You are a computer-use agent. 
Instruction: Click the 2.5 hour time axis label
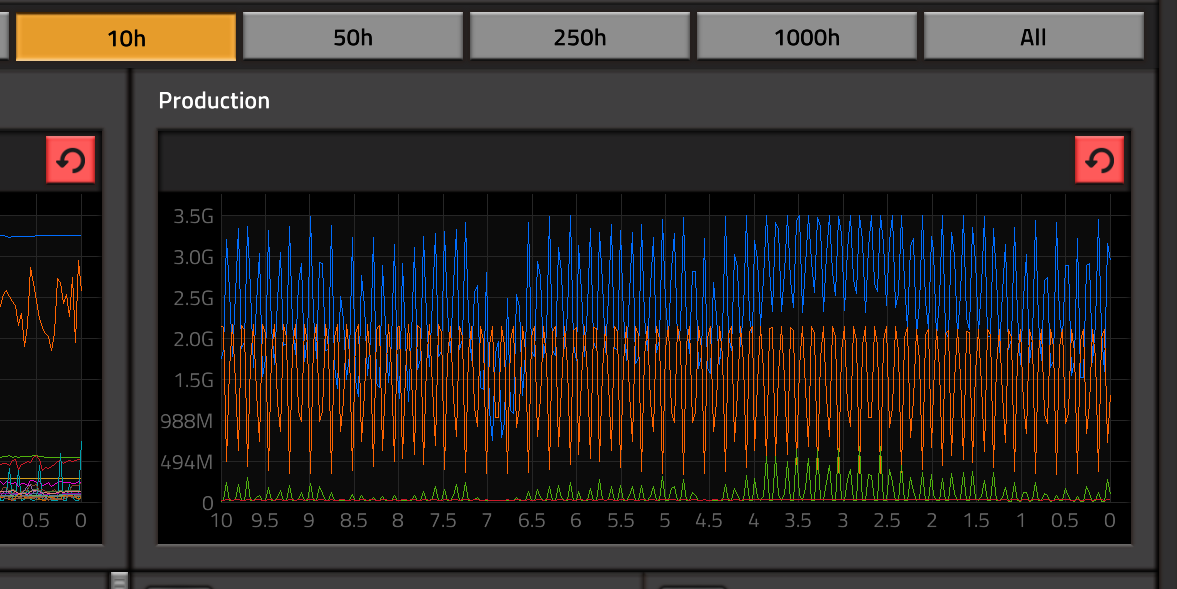(887, 521)
